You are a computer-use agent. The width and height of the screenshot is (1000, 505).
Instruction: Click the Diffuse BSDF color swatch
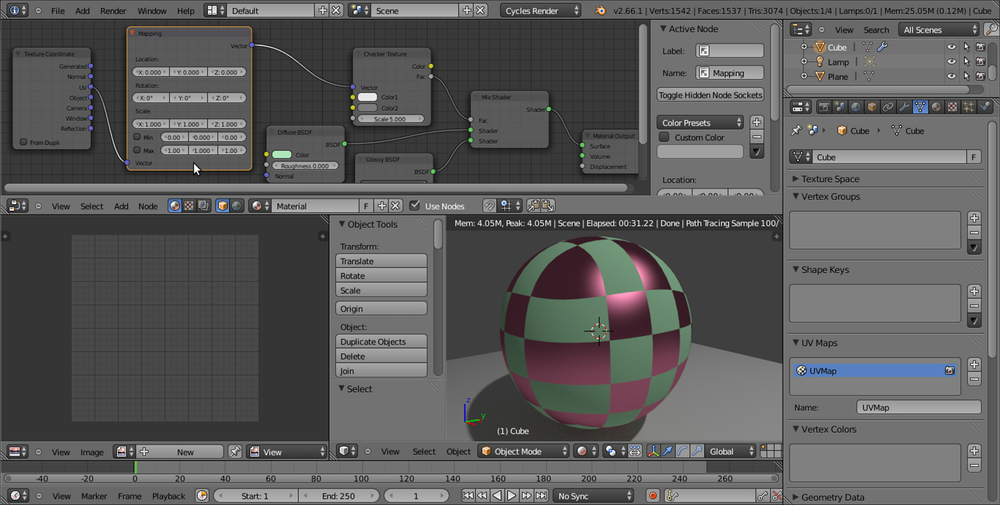point(282,155)
